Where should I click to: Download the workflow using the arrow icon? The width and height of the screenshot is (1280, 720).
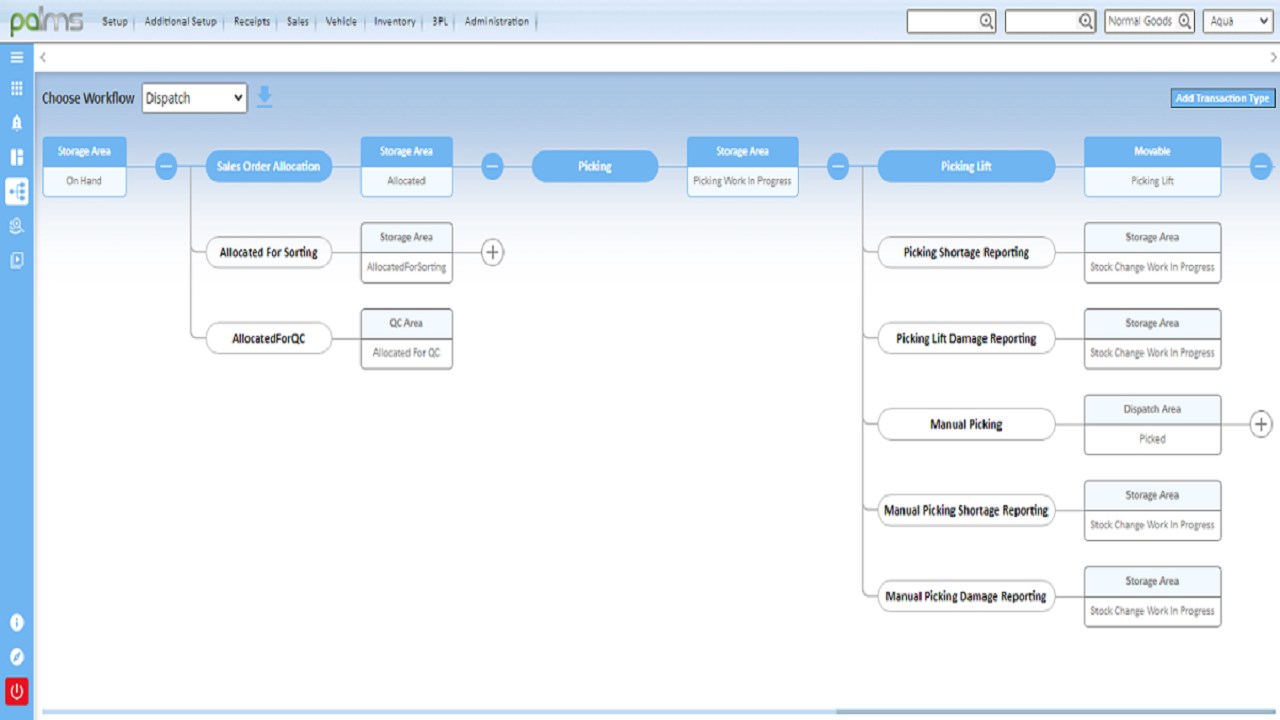tap(264, 97)
